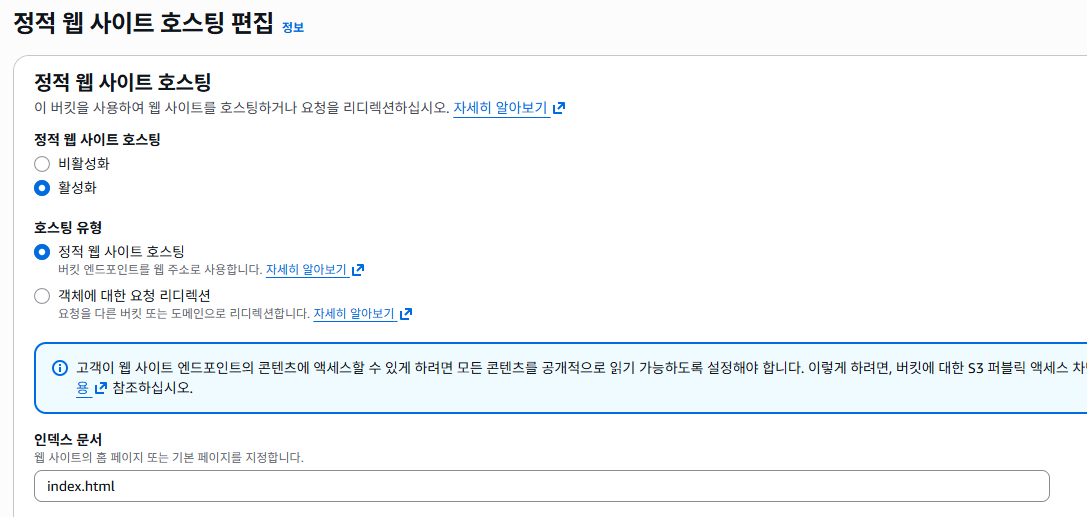Click external link icon after redirect description link
The width and height of the screenshot is (1087, 517).
point(406,314)
